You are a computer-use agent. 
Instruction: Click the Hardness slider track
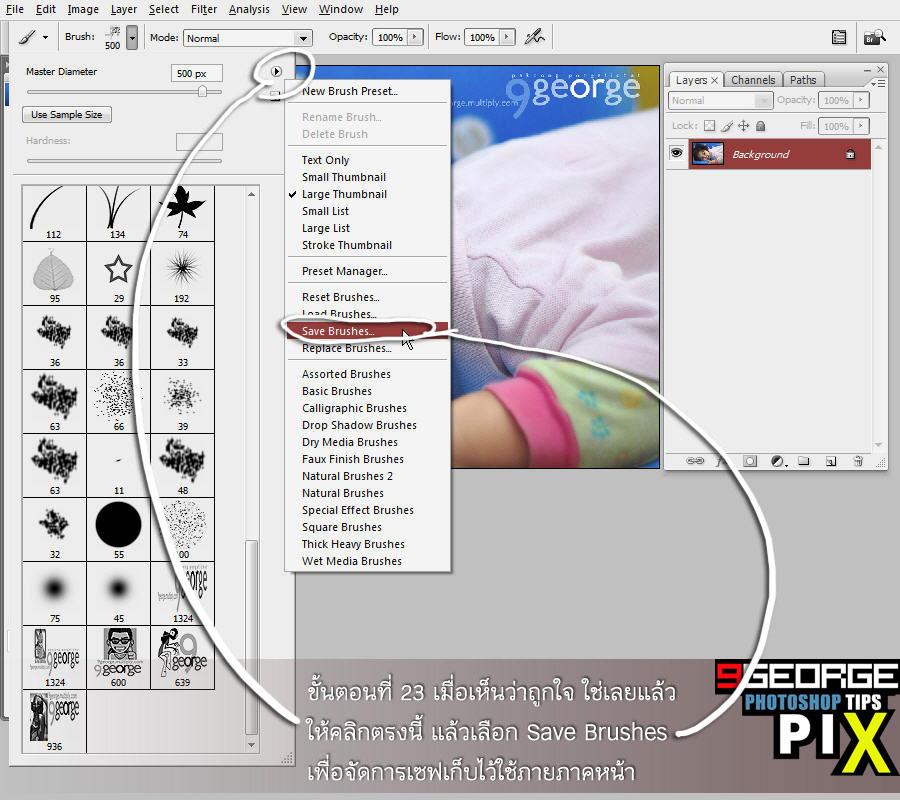(124, 161)
